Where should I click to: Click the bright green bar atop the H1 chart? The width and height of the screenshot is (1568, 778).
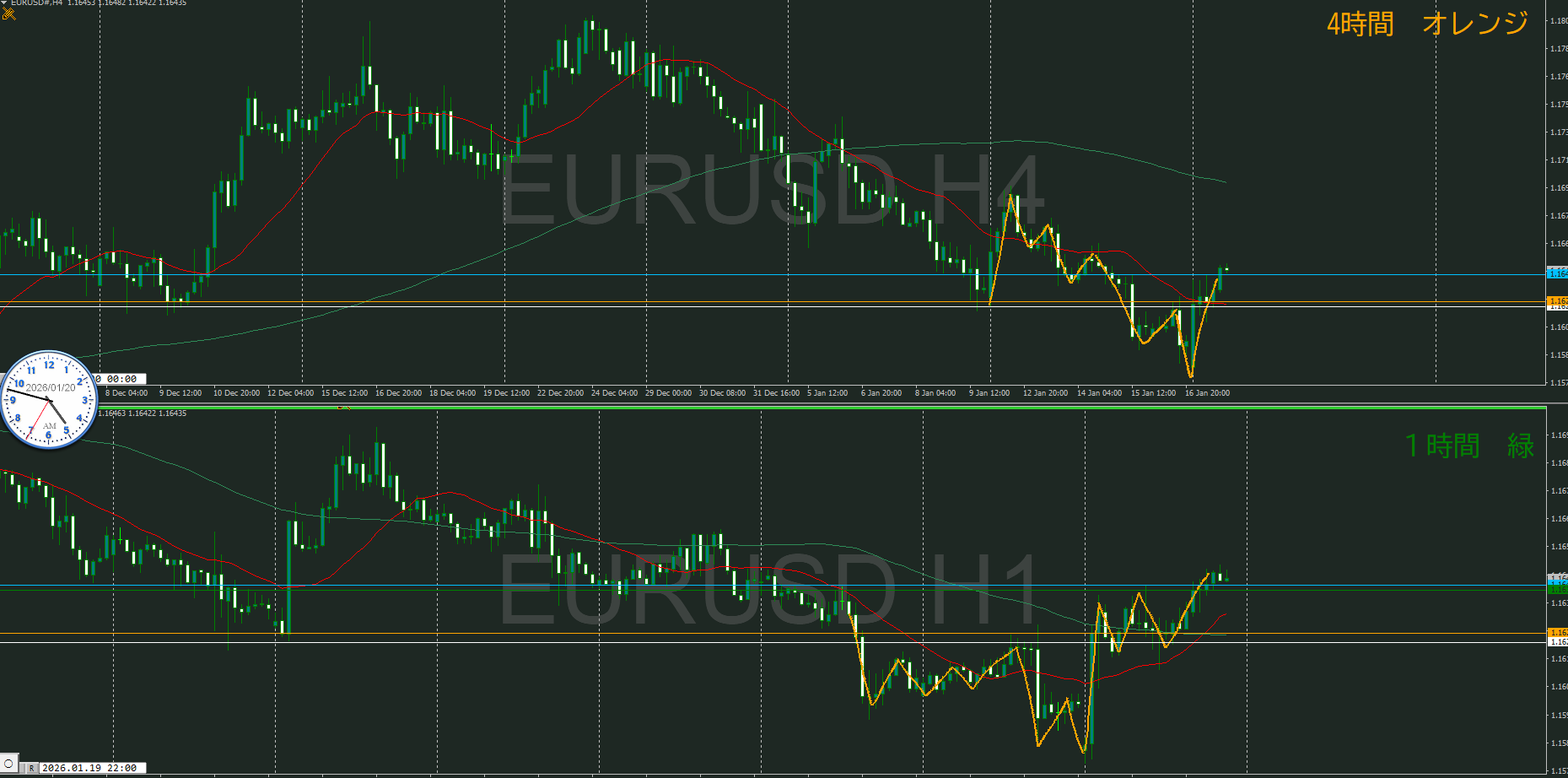759,408
